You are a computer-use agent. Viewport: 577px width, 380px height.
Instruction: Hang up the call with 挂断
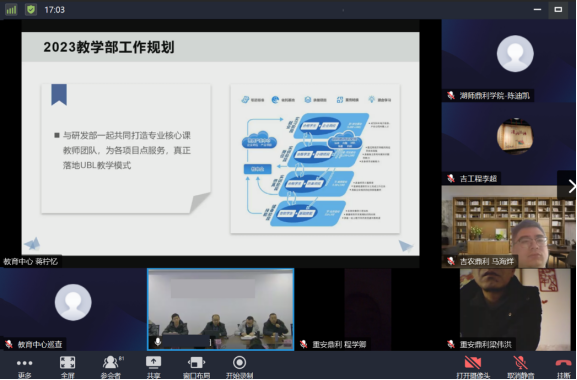[563, 367]
